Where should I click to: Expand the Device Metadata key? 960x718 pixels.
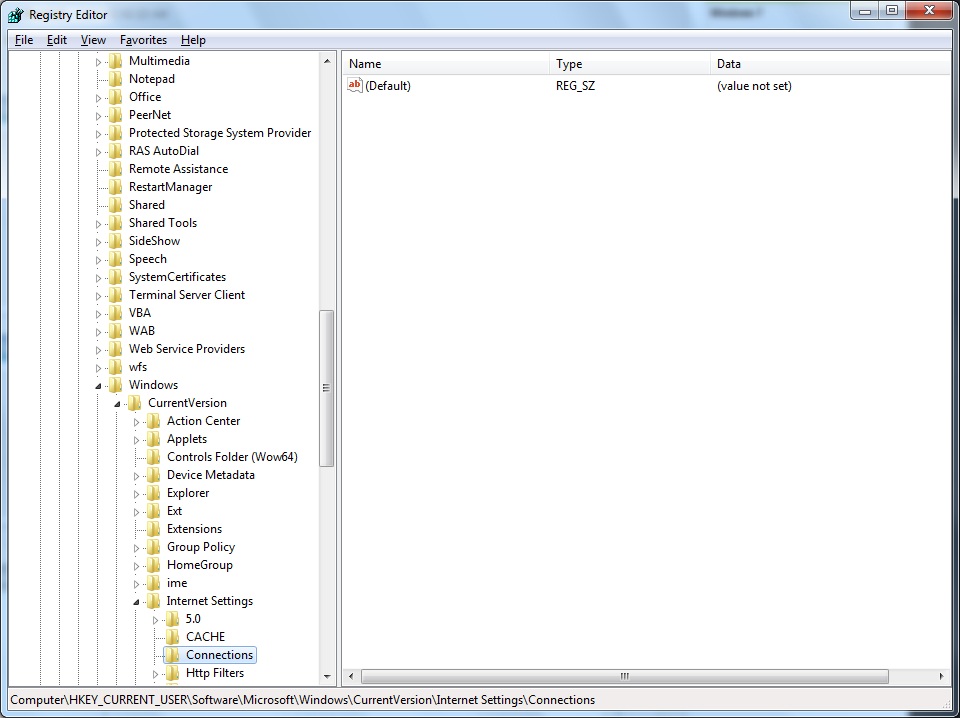(136, 476)
